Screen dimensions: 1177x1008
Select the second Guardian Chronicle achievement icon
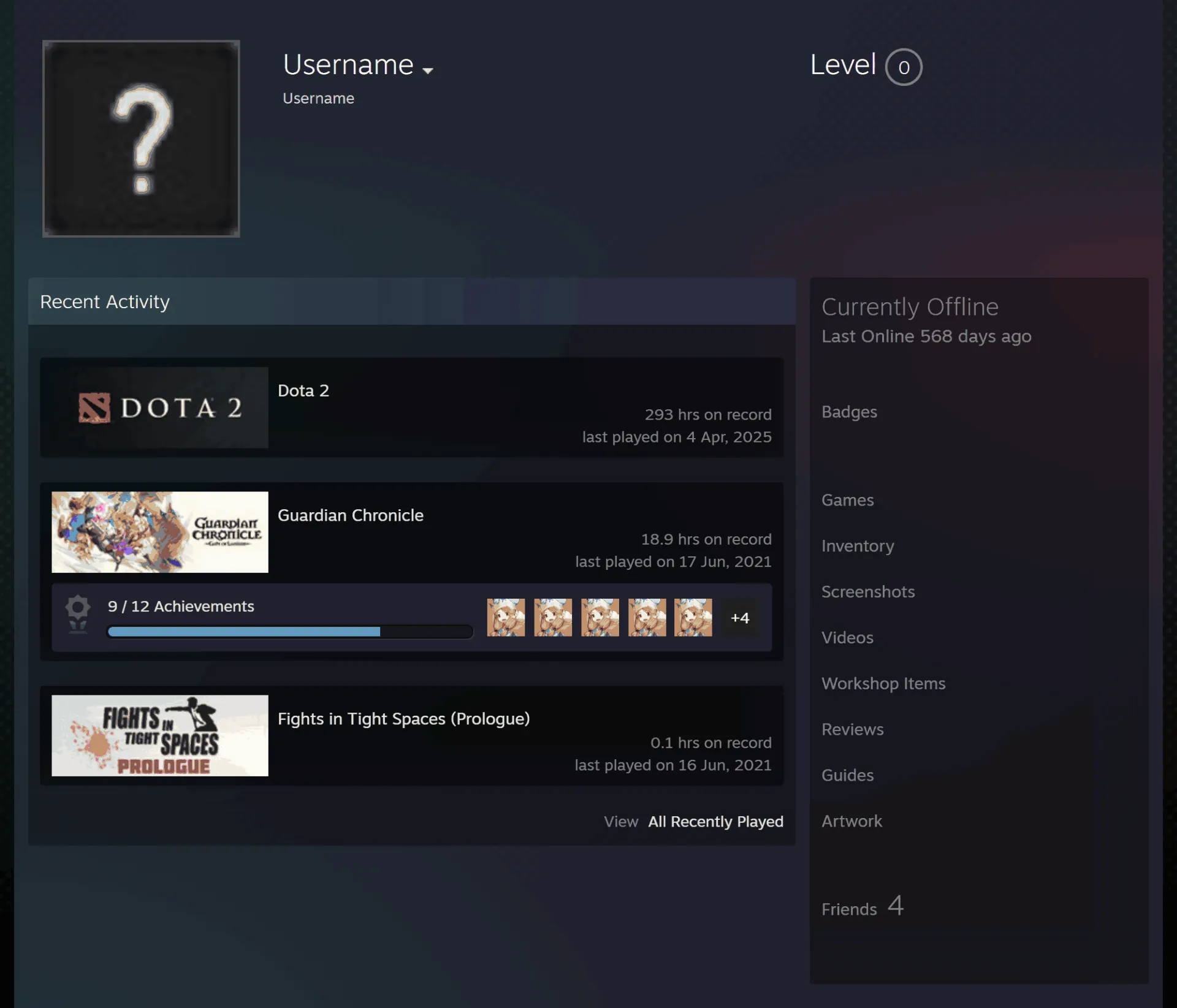pyautogui.click(x=553, y=618)
